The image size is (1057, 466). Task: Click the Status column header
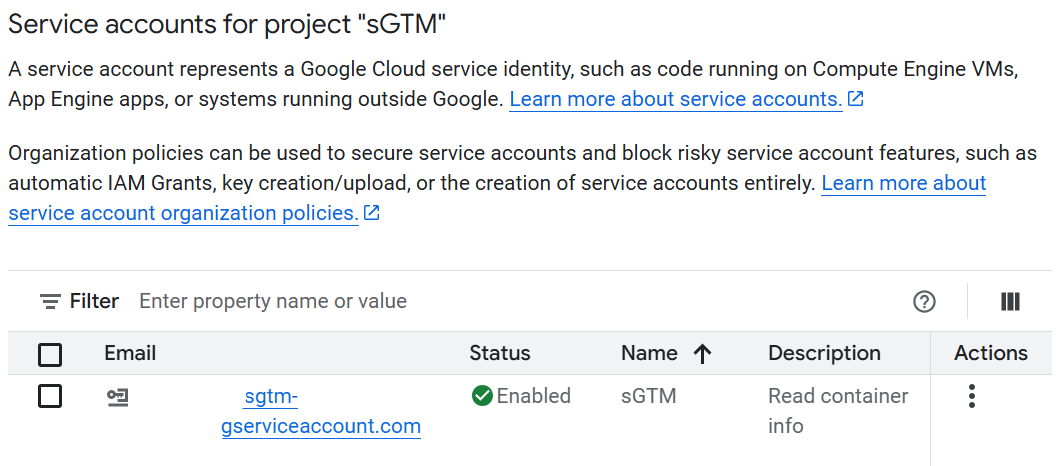tap(500, 353)
